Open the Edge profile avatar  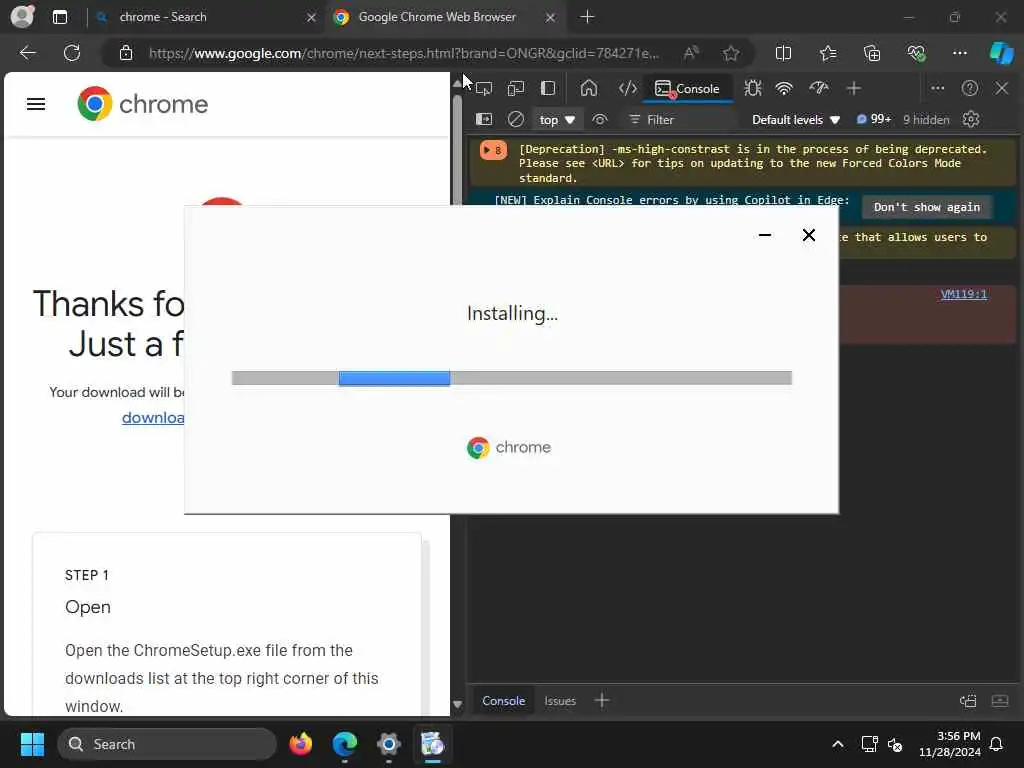pyautogui.click(x=22, y=16)
